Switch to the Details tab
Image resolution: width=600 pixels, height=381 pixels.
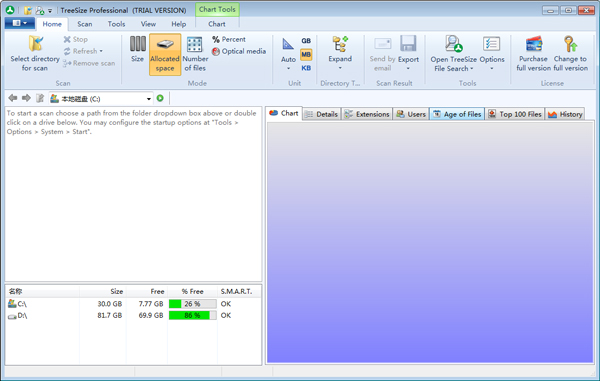pyautogui.click(x=322, y=114)
